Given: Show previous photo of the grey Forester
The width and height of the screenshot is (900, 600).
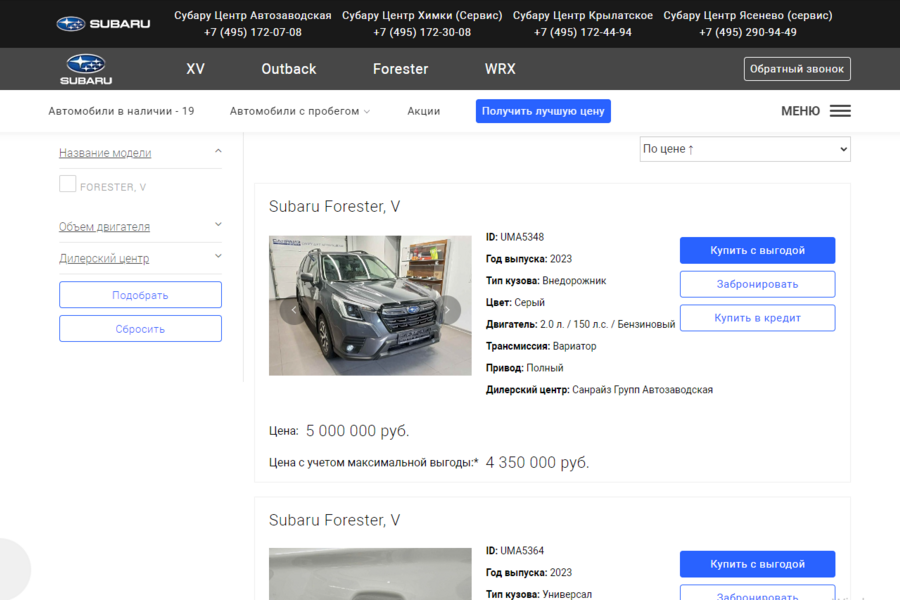Looking at the screenshot, I should coord(293,310).
